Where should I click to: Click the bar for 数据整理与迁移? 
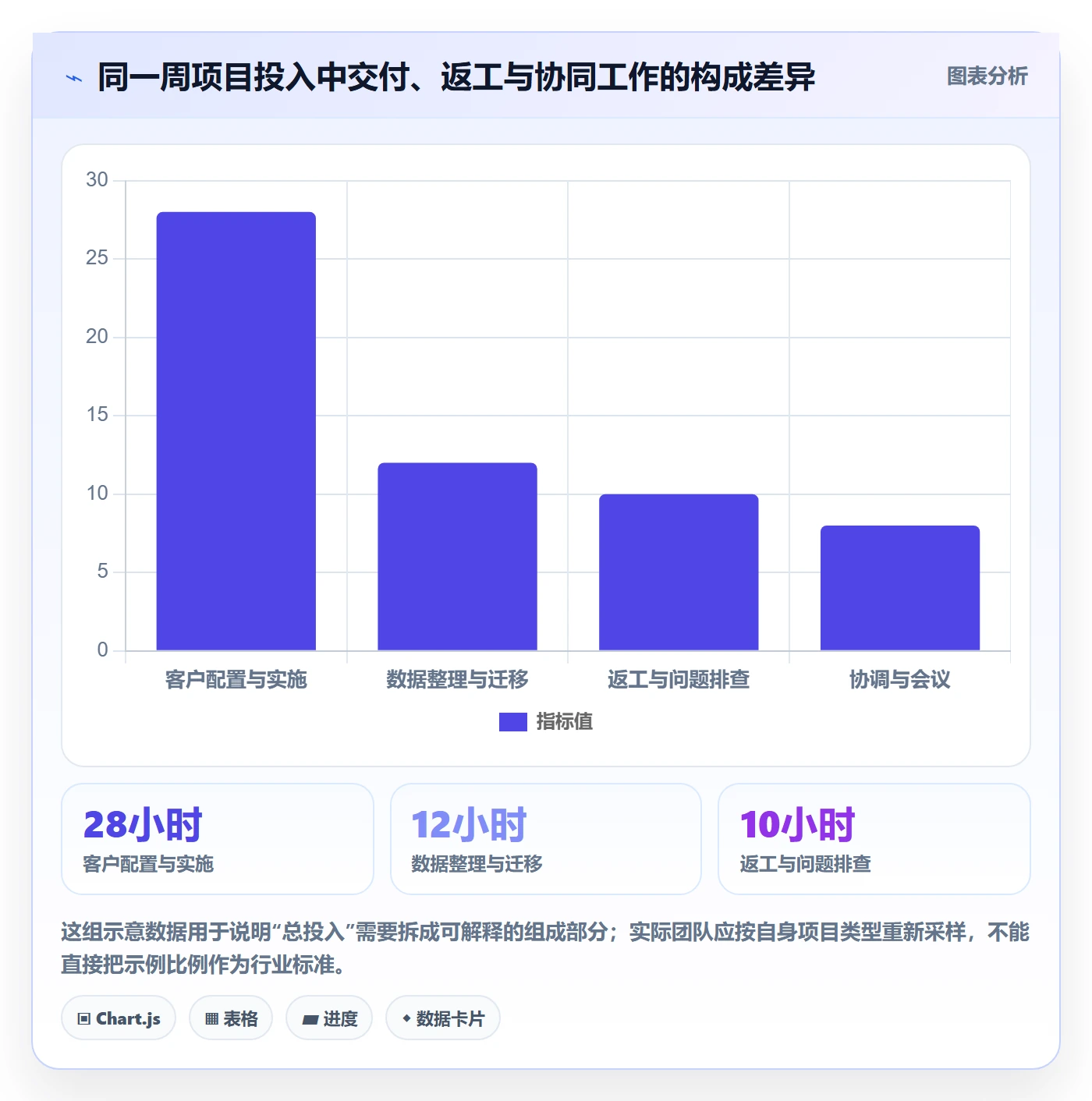point(457,557)
